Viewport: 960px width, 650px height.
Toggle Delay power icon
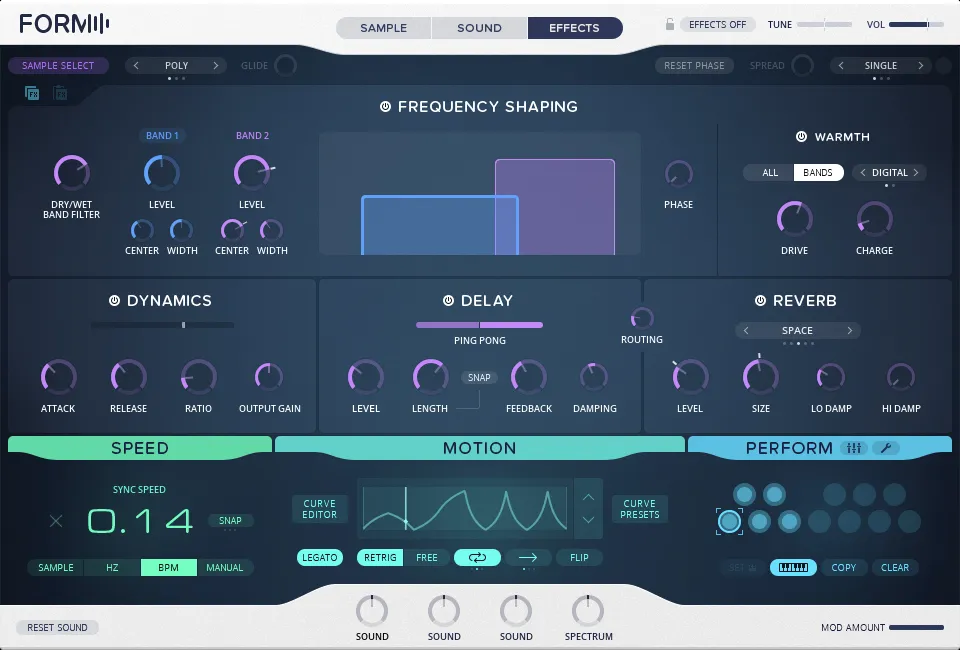(x=448, y=301)
